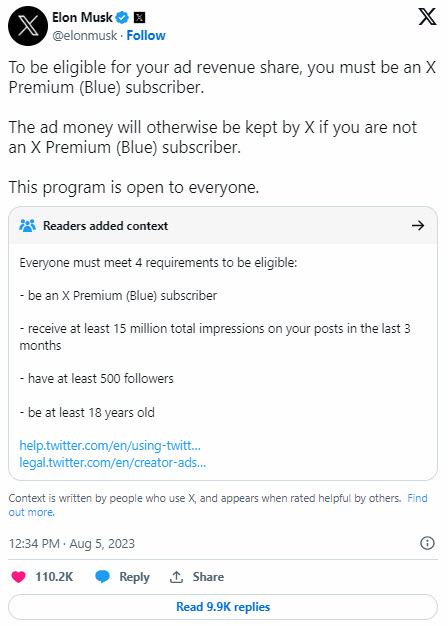
Task: Click the small X affiliate badge beside name
Action: (139, 18)
